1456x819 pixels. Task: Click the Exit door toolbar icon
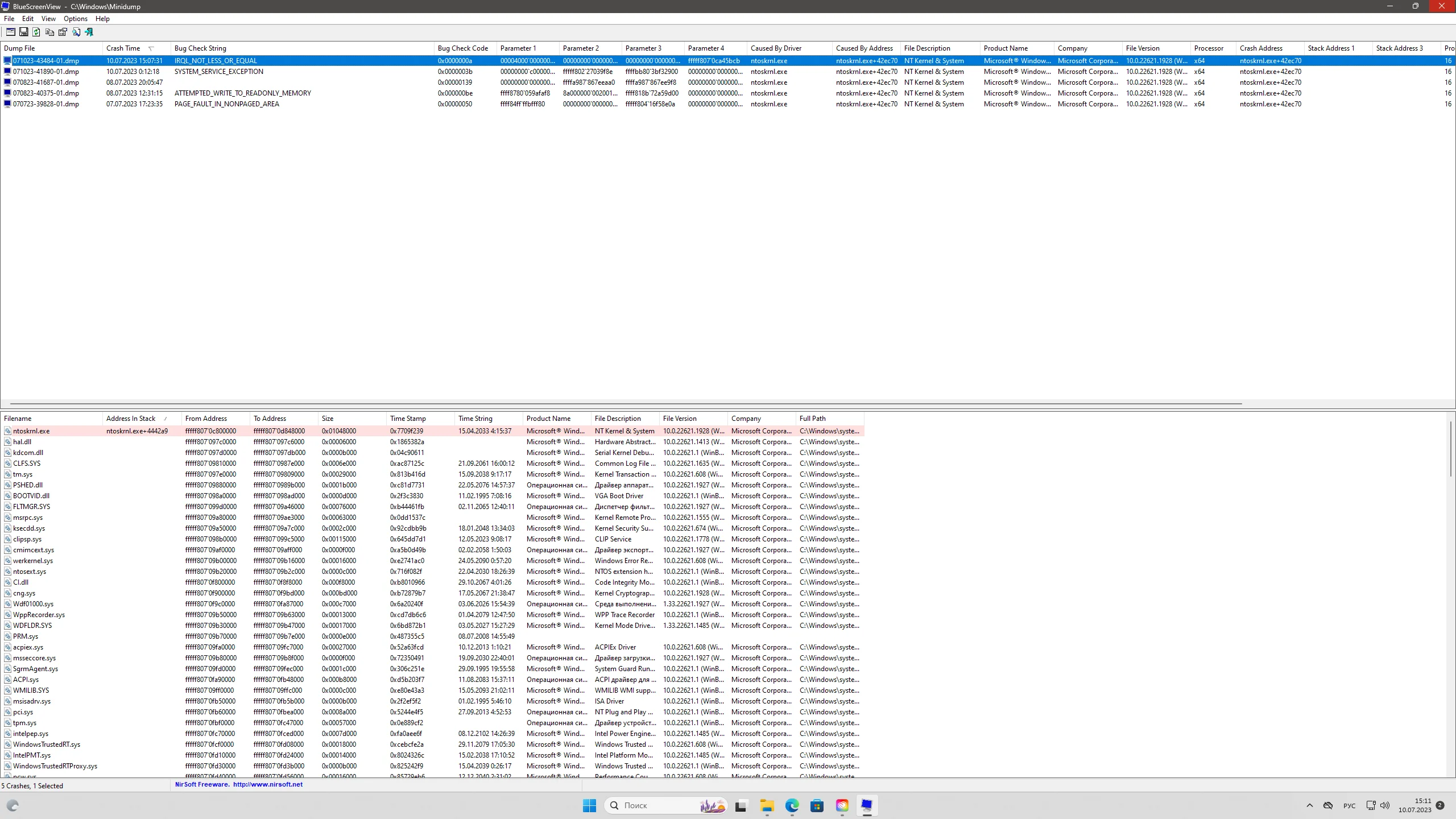point(89,32)
